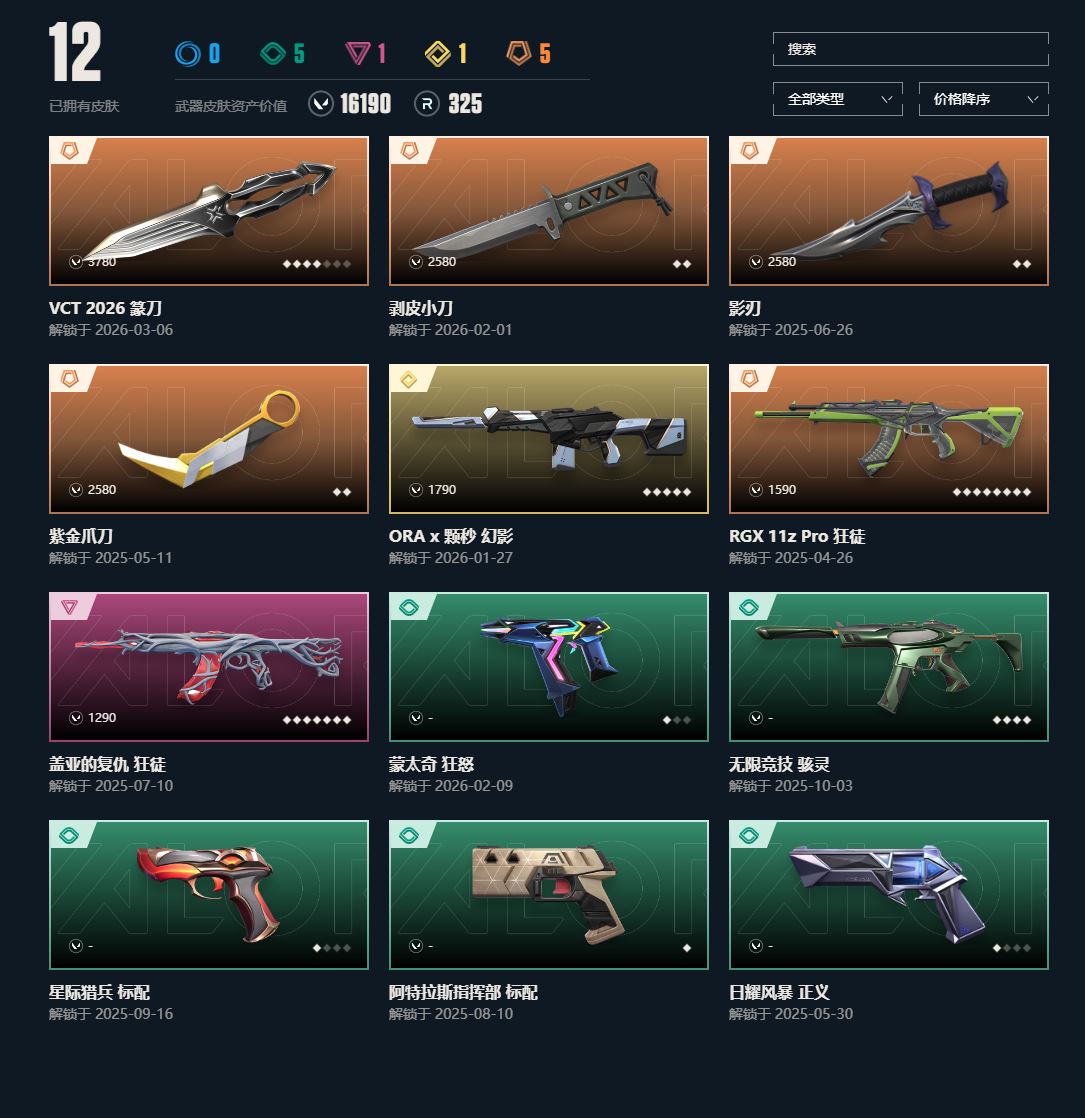Click the 星际猎兵 标配 skin name
The image size is (1085, 1118).
point(99,993)
